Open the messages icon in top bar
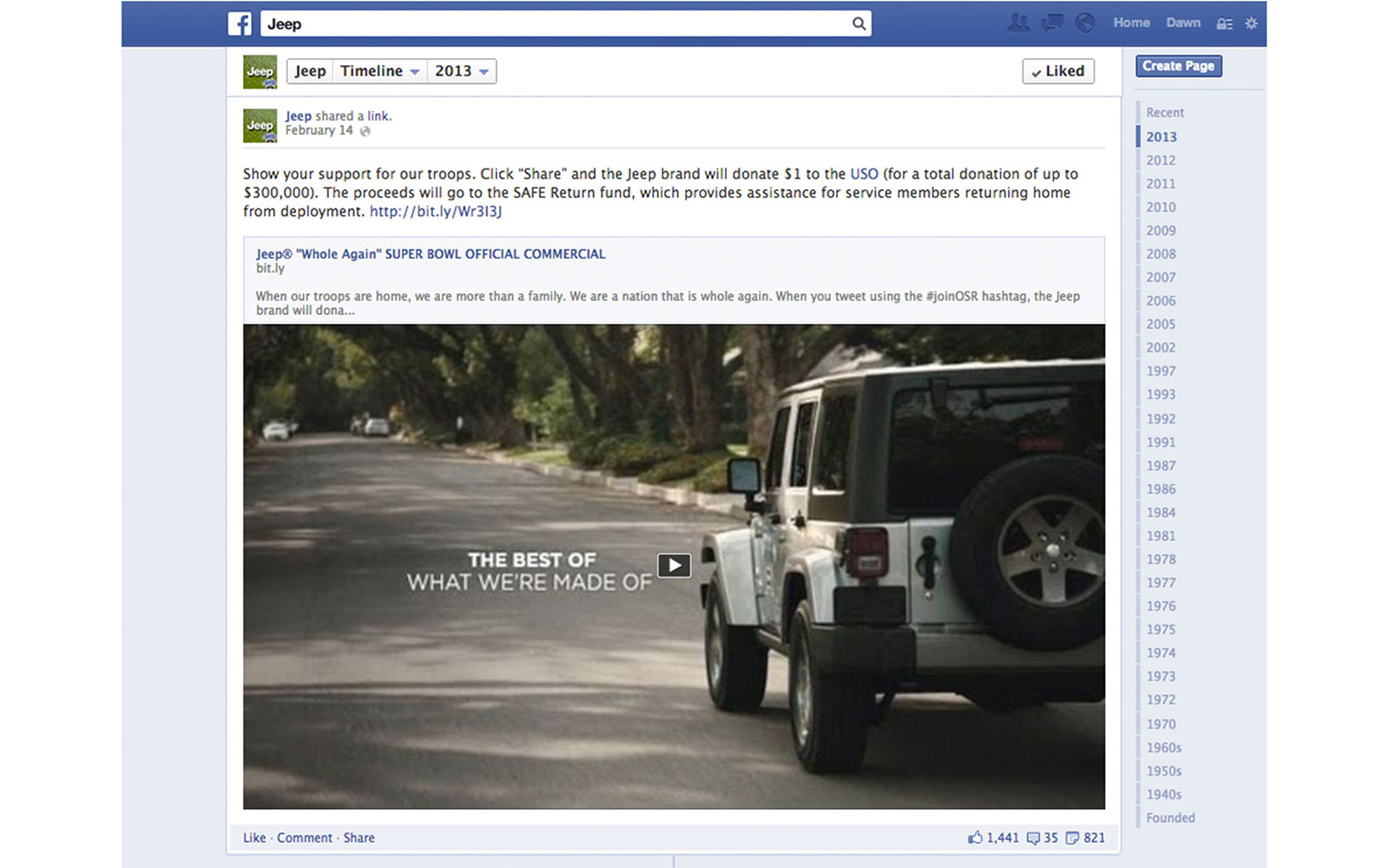The width and height of the screenshot is (1389, 868). 1052,23
